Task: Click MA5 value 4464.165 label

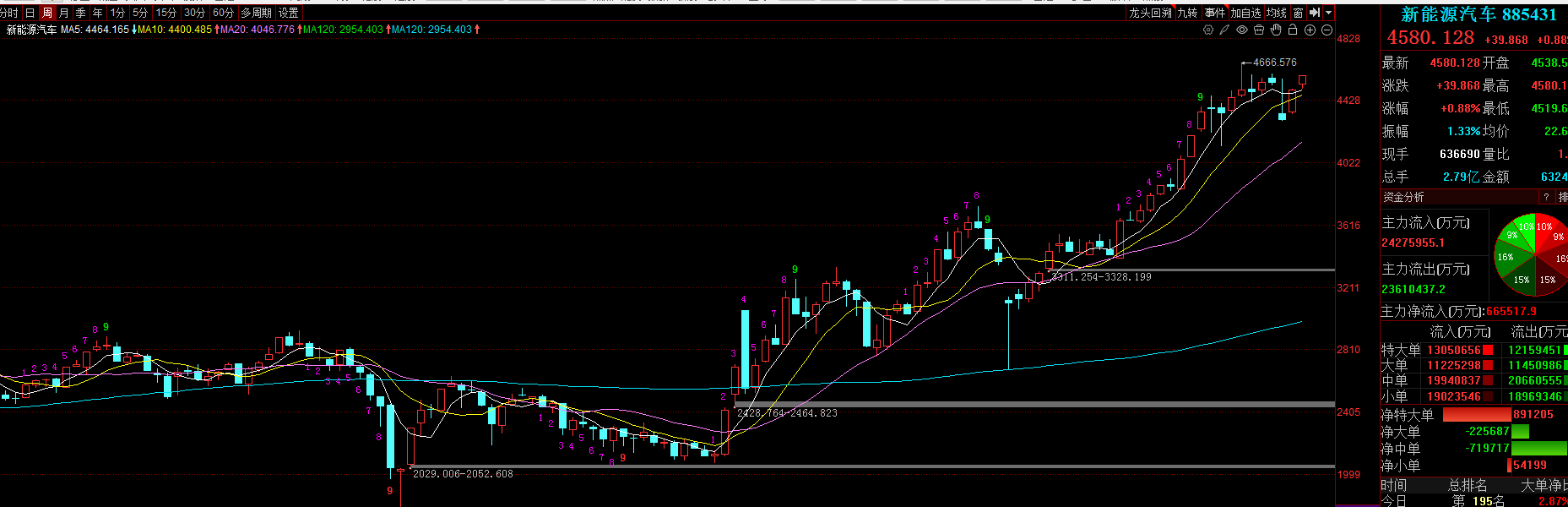Action: tap(95, 30)
